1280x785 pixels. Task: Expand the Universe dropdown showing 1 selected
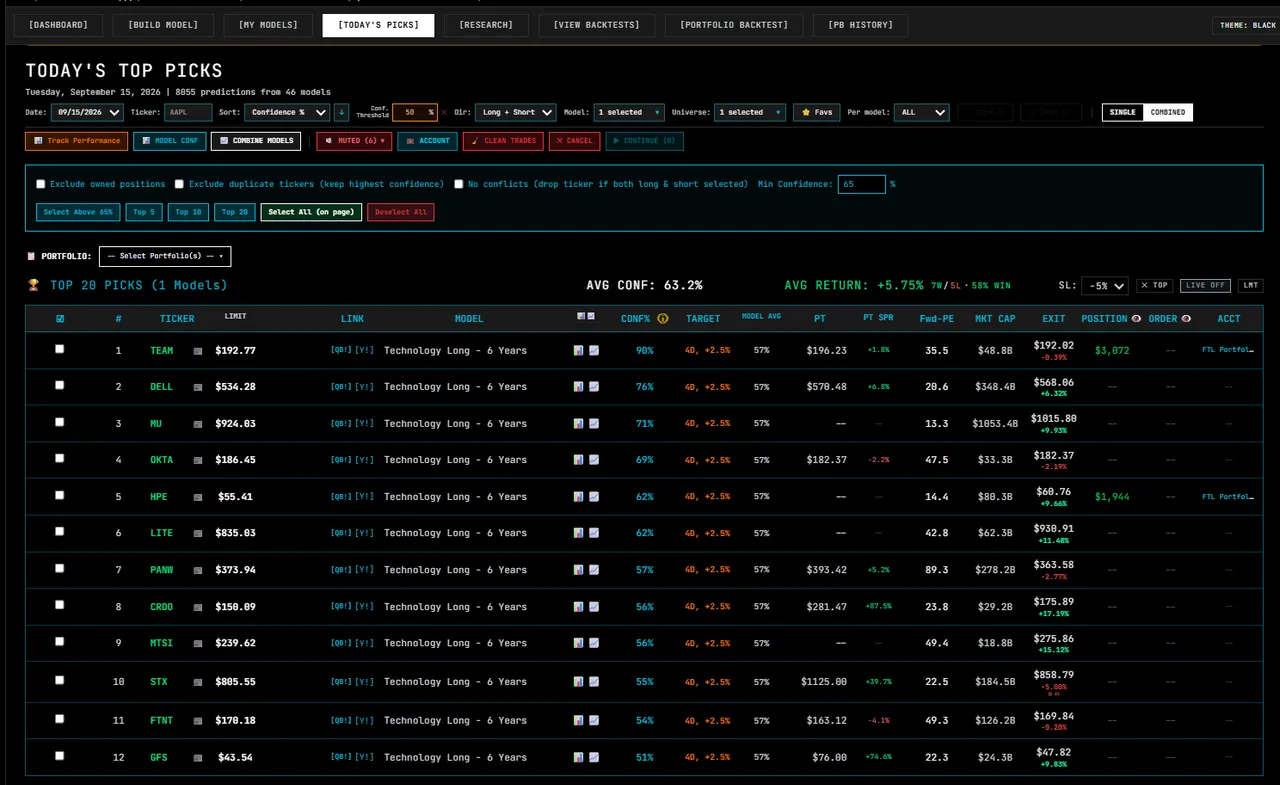click(750, 113)
